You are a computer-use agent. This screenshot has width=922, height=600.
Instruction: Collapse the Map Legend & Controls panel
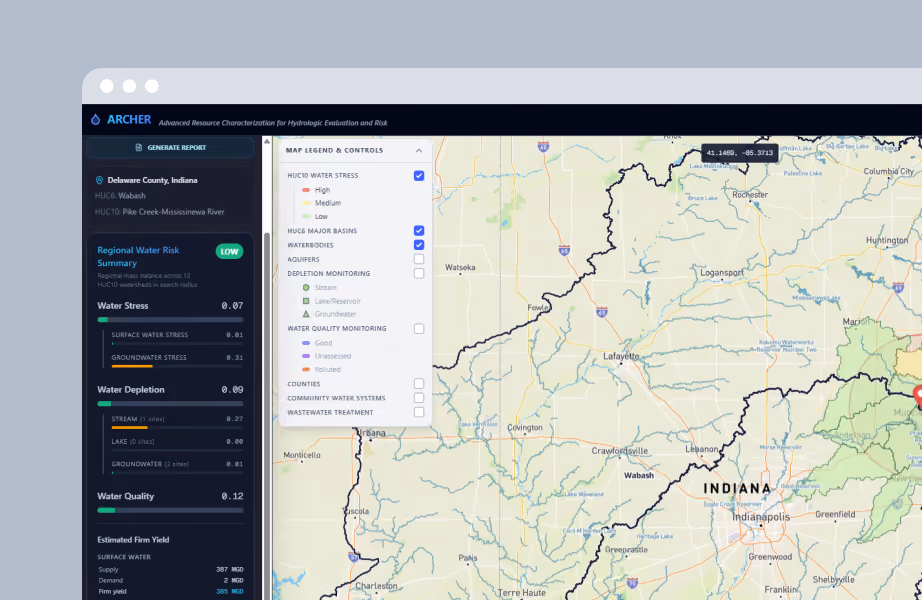pos(419,151)
